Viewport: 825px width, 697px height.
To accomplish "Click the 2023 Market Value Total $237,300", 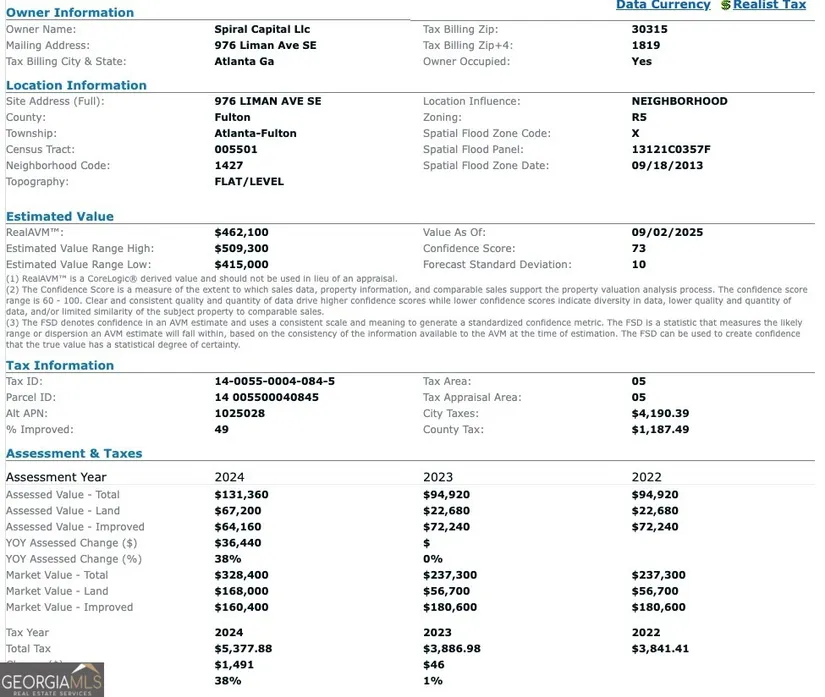I will (450, 576).
